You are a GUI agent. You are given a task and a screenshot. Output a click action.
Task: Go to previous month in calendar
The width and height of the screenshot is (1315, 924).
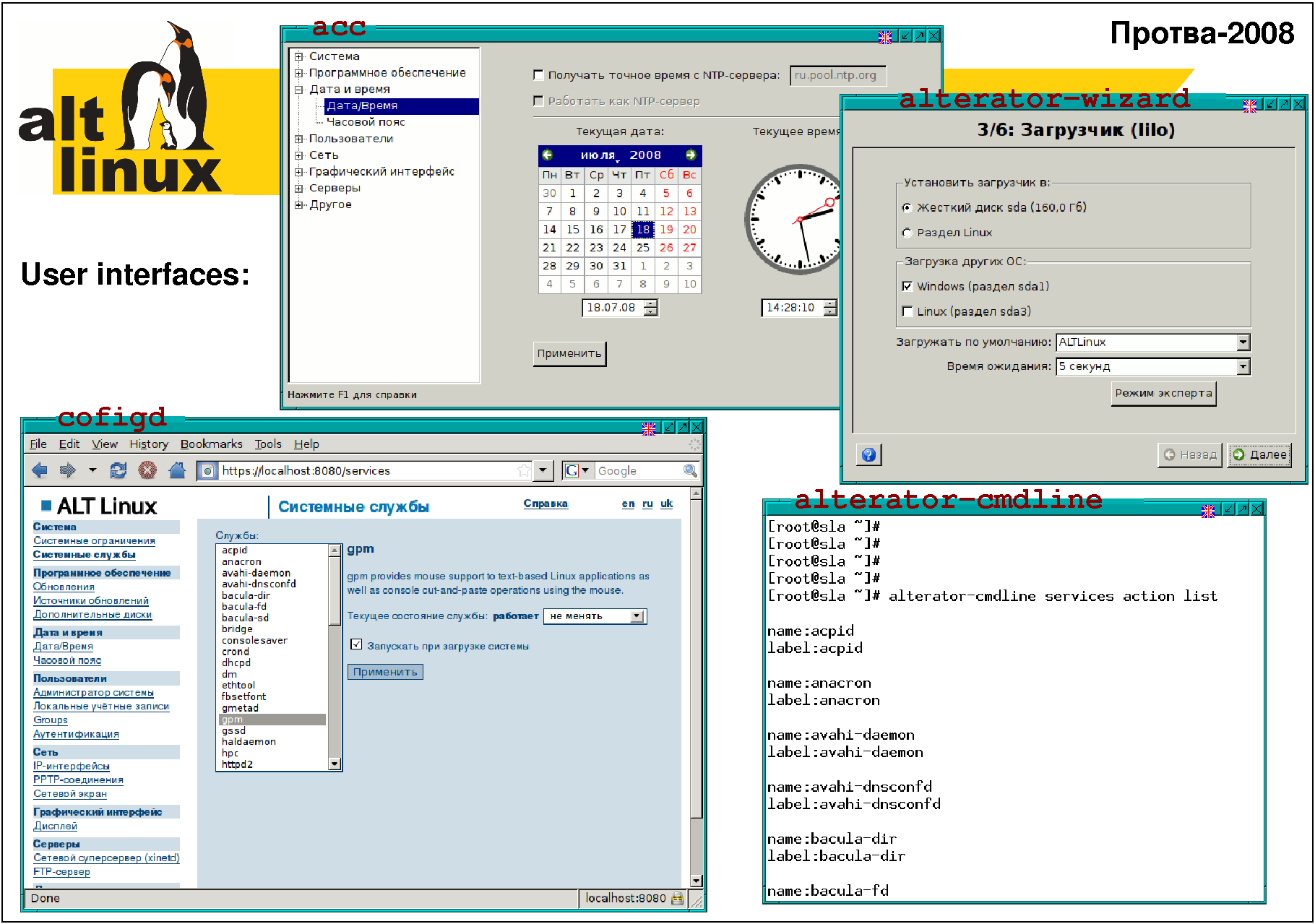548,155
